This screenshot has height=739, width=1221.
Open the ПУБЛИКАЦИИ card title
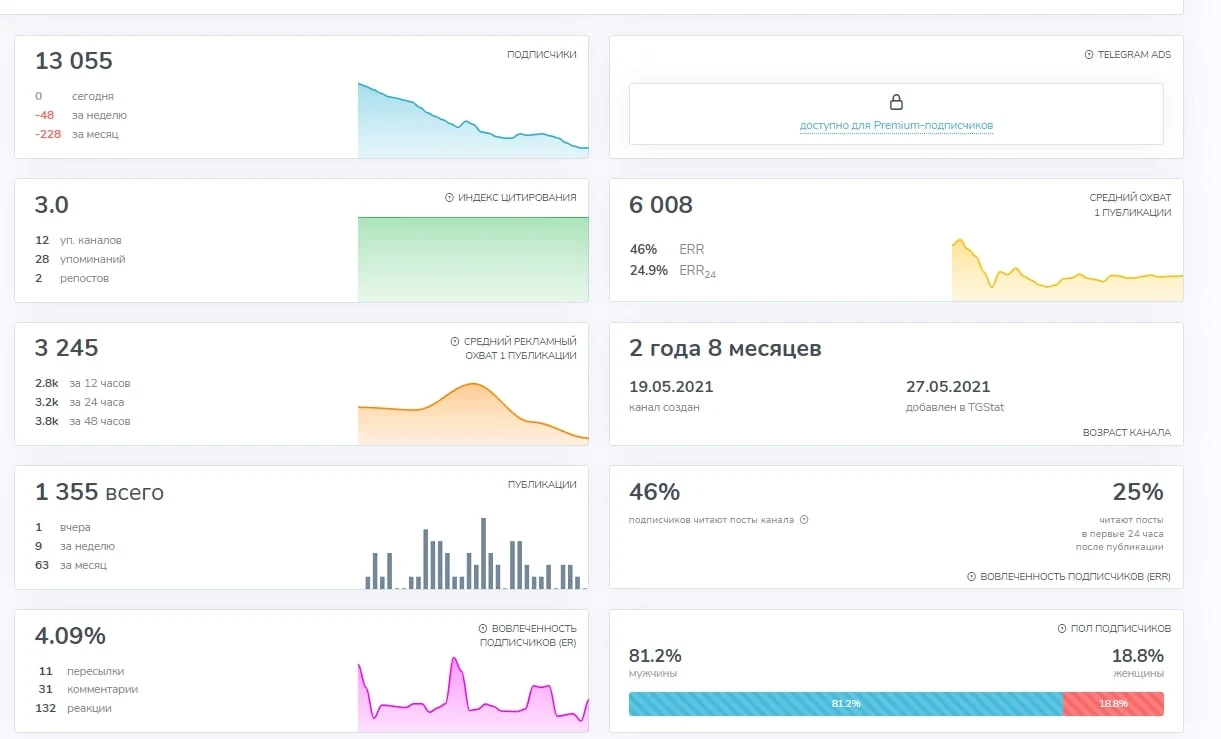coord(541,485)
